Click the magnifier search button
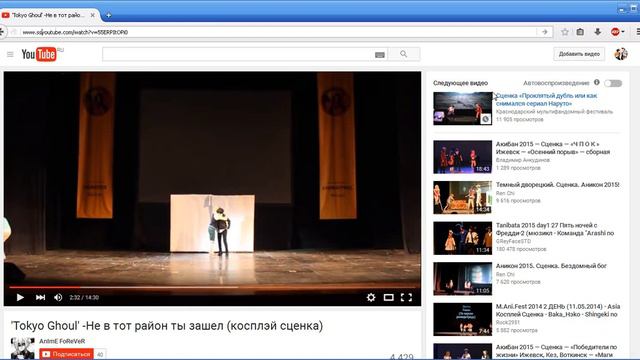640x360 pixels. [x=404, y=54]
